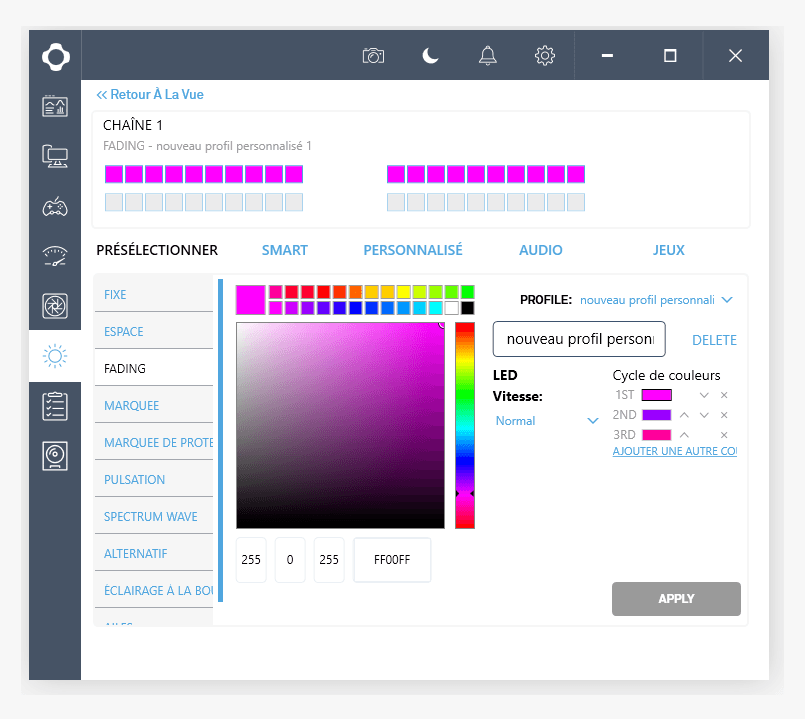Move the 2ND cycle color up
This screenshot has height=719, width=805.
pos(684,415)
